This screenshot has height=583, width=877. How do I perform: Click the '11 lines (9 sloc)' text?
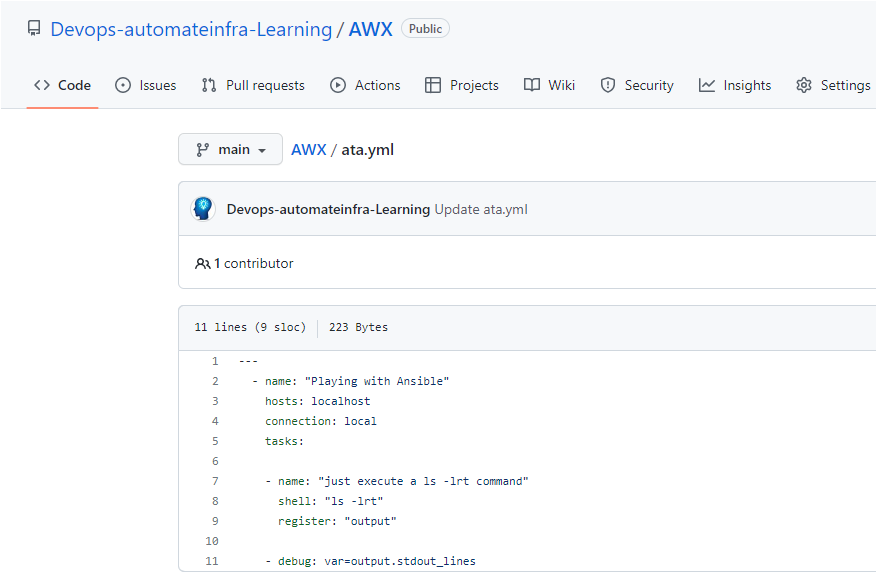(250, 327)
